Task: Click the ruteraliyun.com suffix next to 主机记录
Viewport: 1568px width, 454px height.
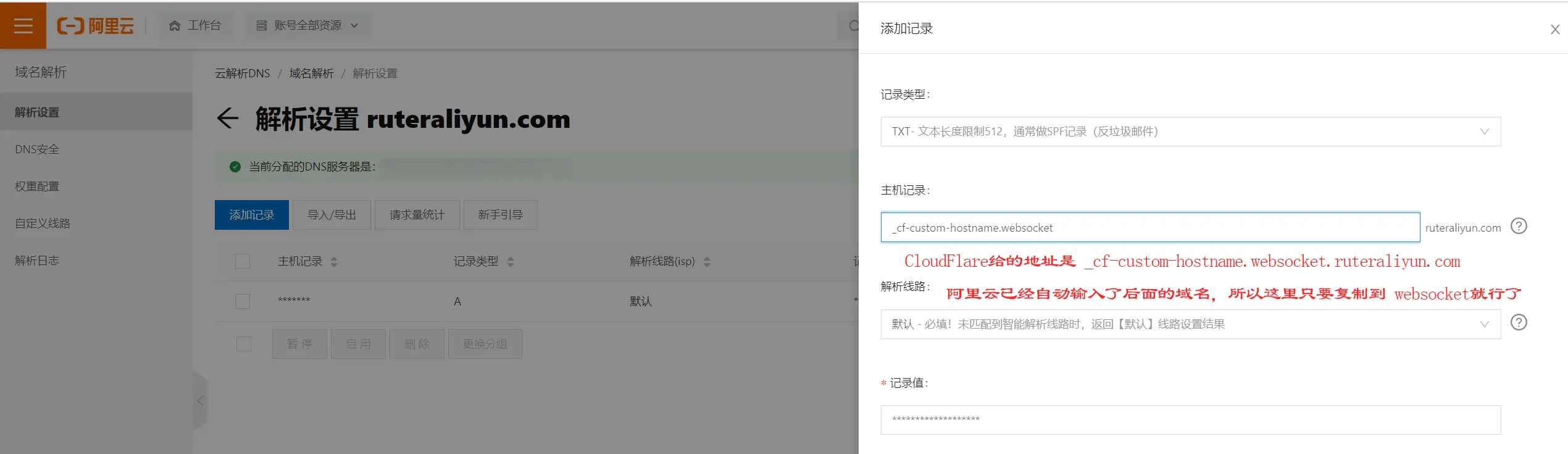Action: pos(1463,228)
